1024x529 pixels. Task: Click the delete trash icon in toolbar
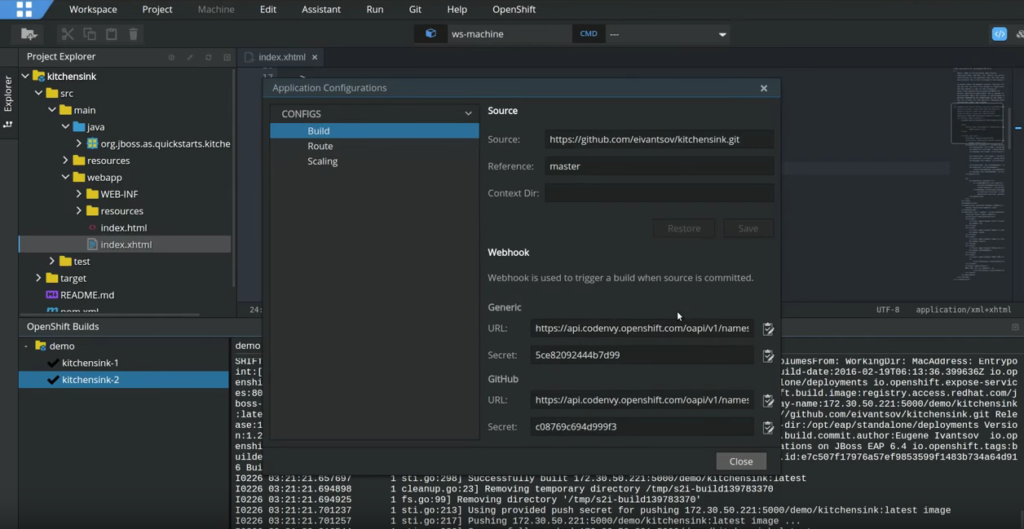click(x=133, y=34)
